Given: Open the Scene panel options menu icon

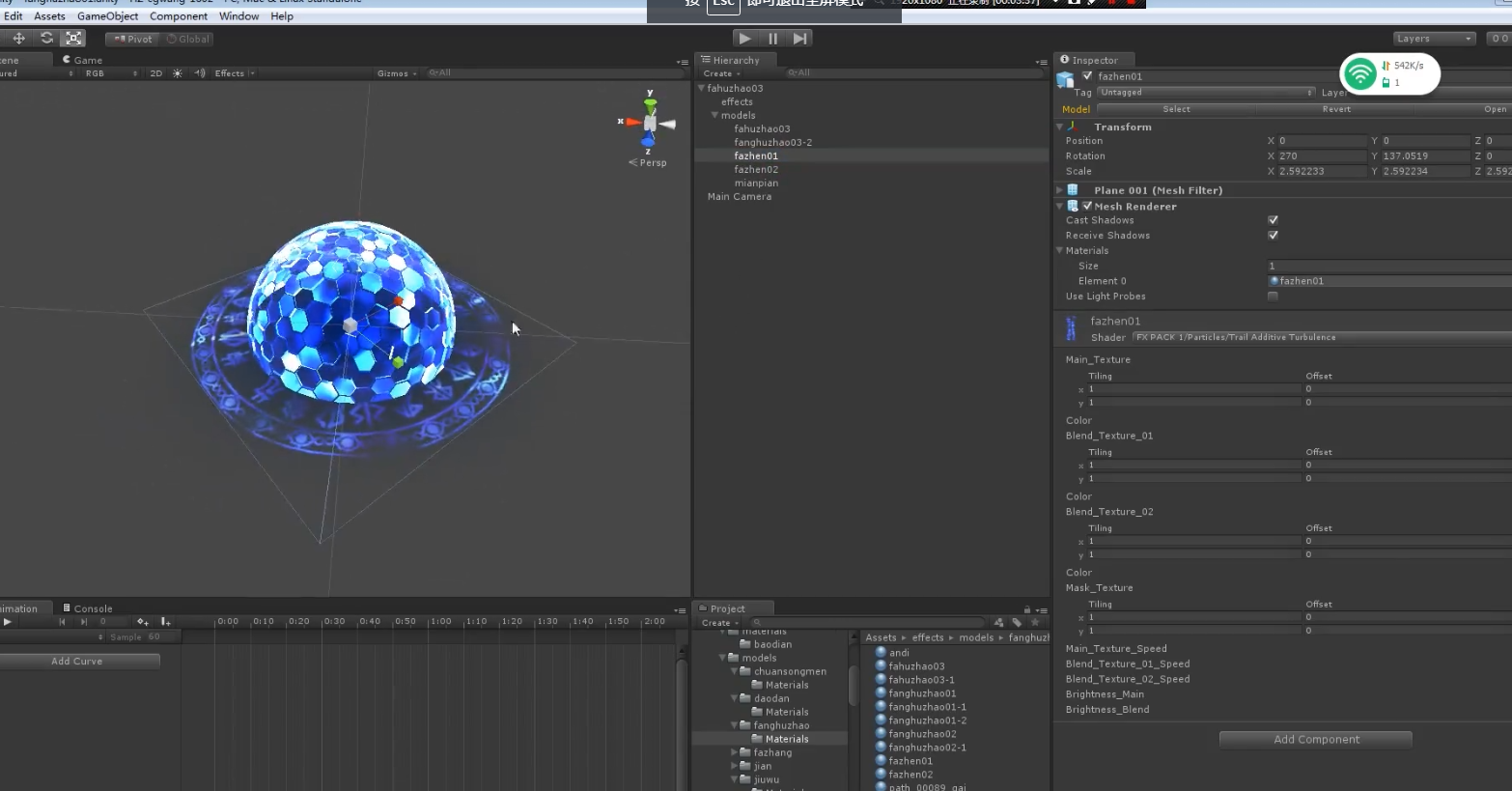Looking at the screenshot, I should tap(683, 62).
